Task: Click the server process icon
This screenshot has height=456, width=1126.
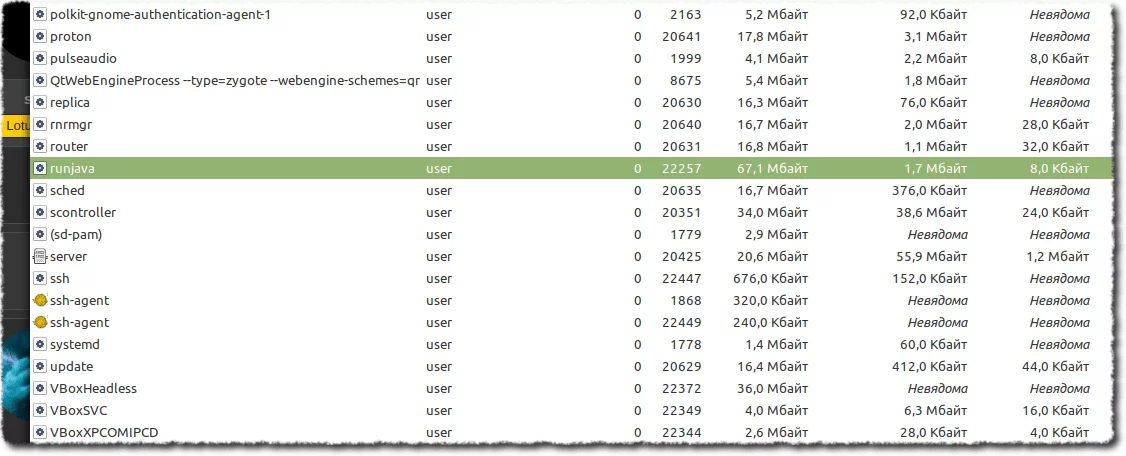Action: pyautogui.click(x=40, y=257)
